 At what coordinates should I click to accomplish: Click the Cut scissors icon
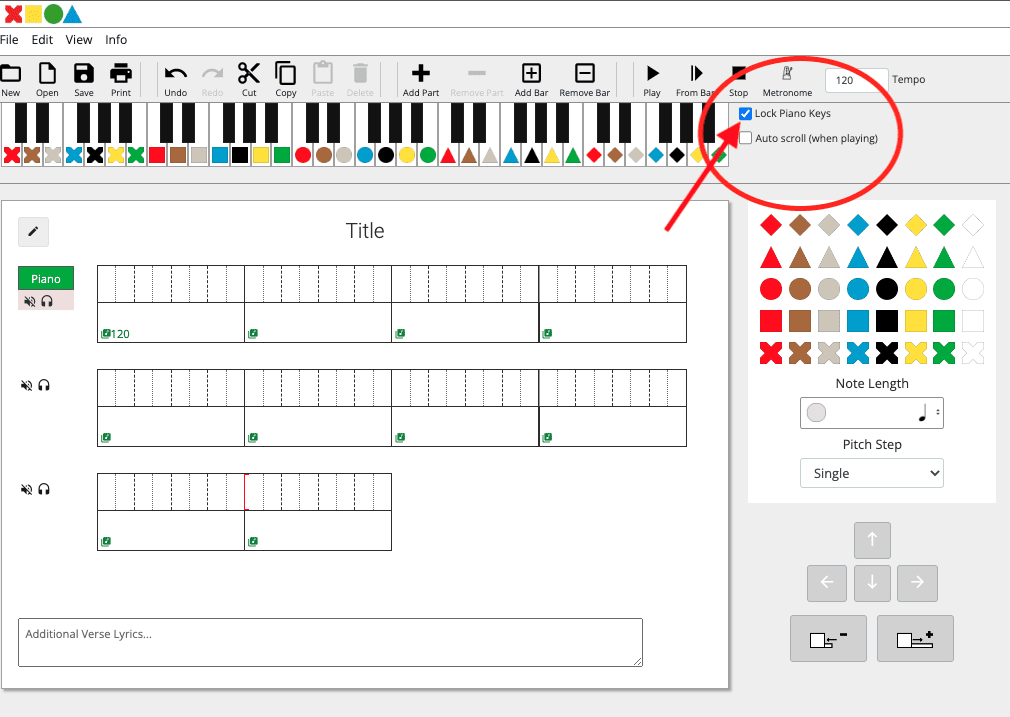pyautogui.click(x=249, y=74)
